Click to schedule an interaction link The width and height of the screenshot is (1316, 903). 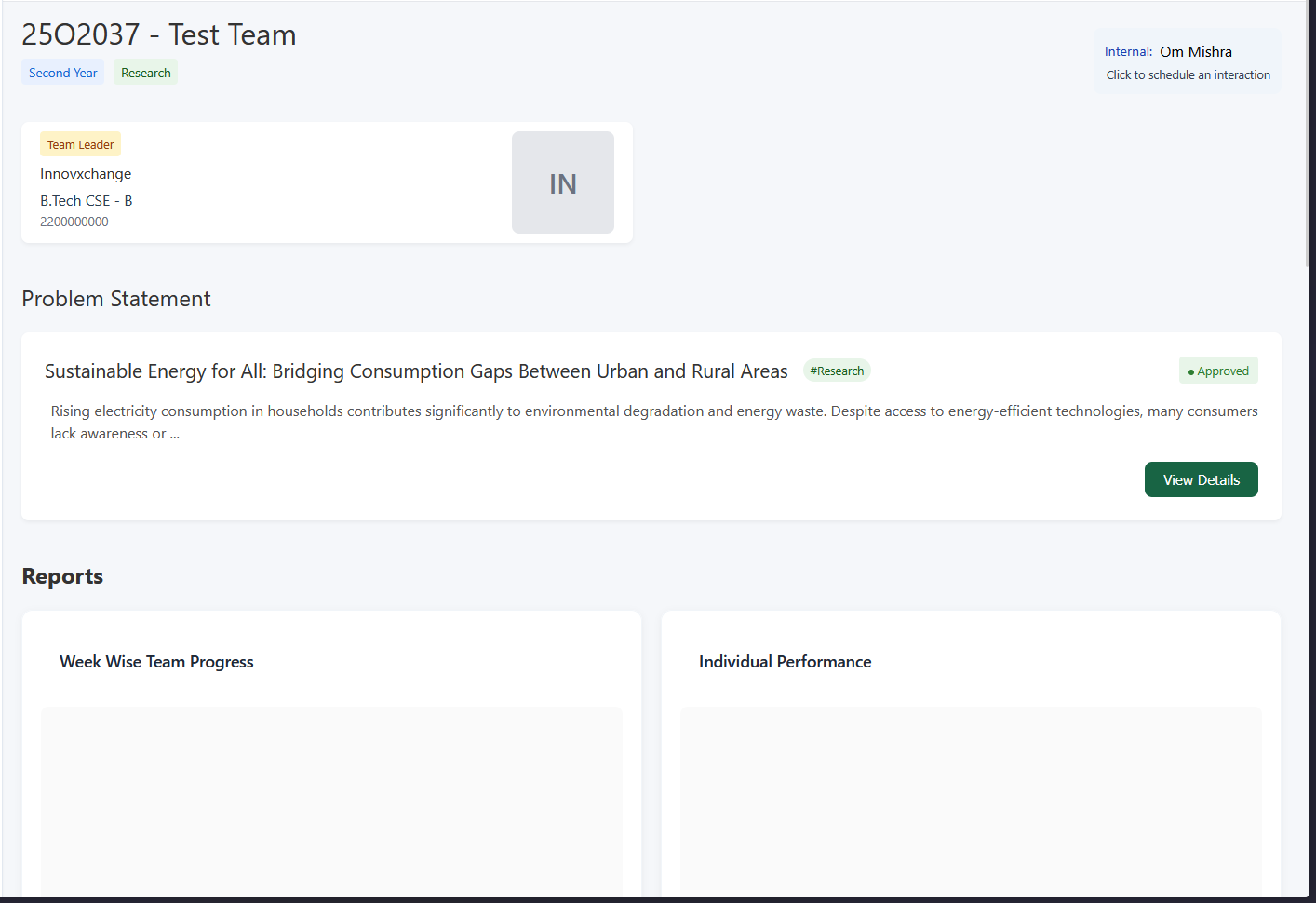[1188, 75]
